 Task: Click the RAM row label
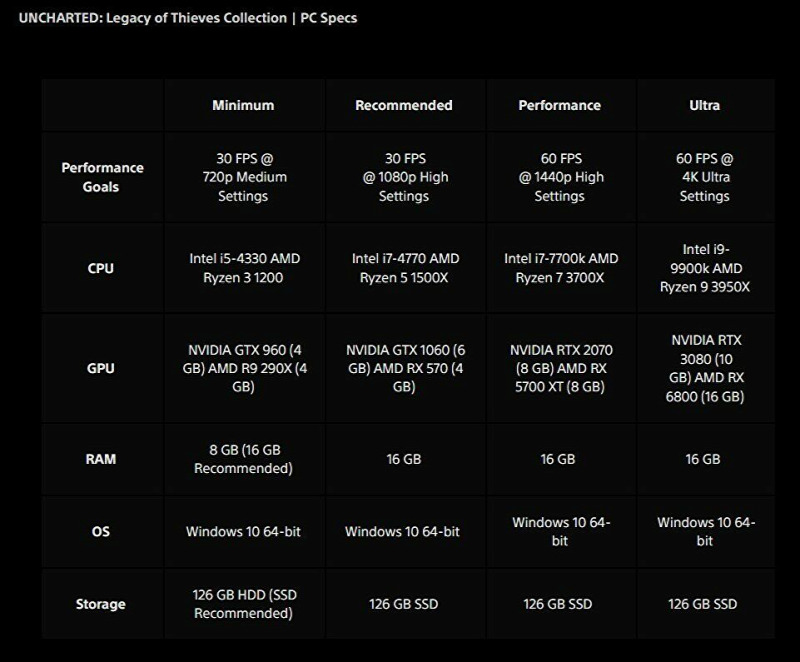coord(101,459)
